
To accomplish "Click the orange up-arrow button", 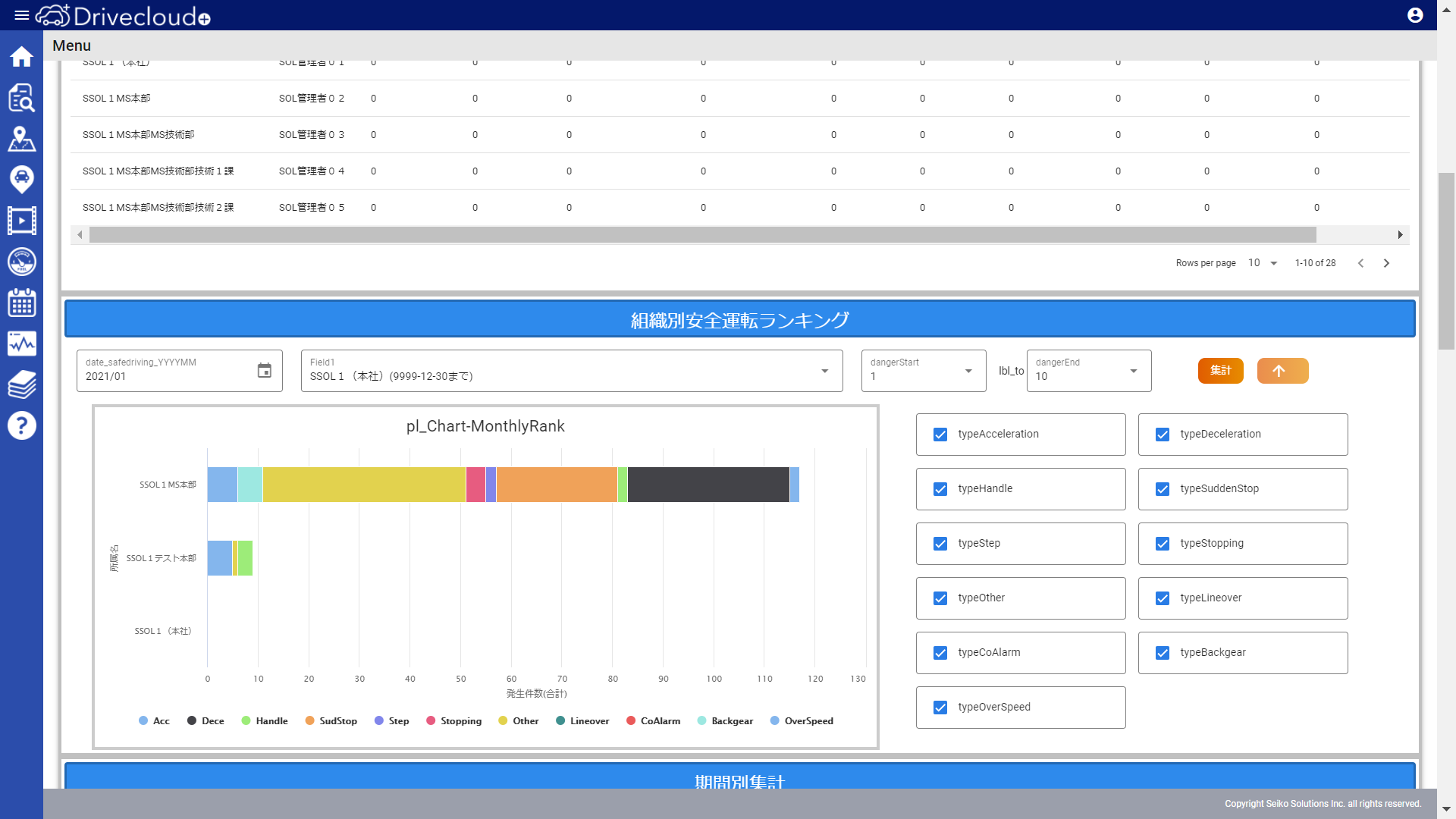I will click(x=1282, y=371).
